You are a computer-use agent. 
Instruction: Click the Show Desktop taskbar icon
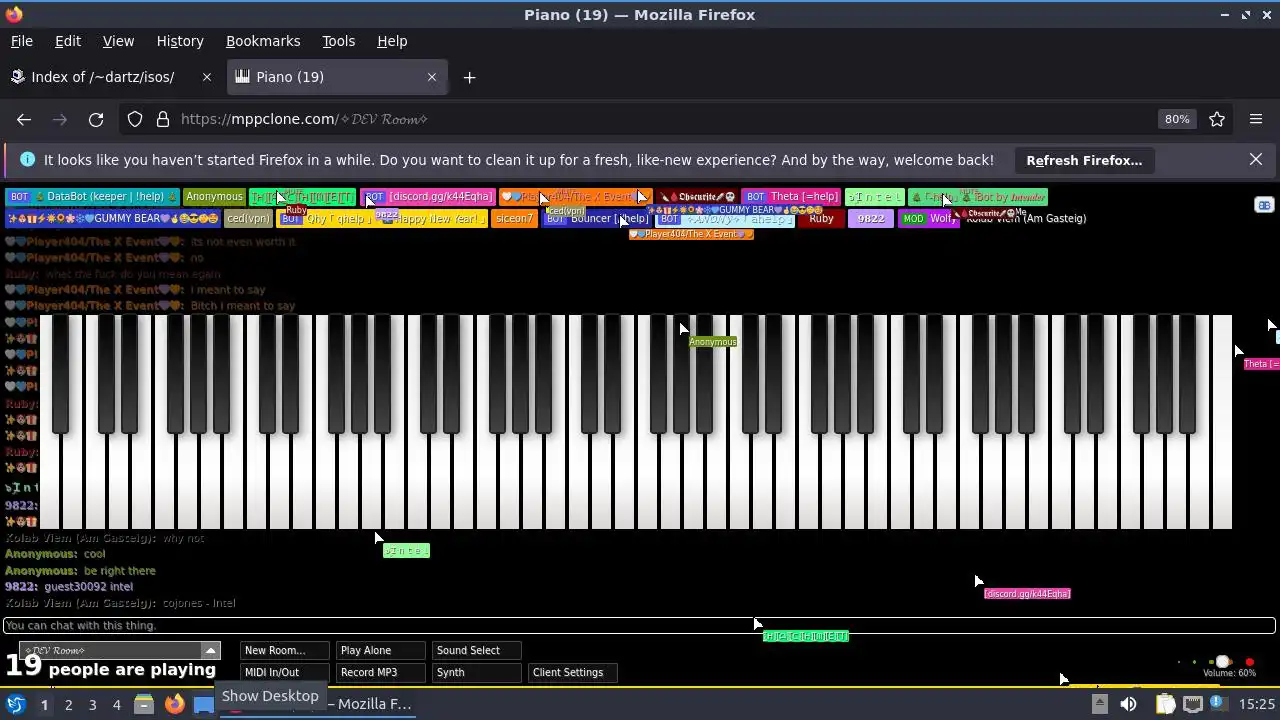click(x=203, y=705)
